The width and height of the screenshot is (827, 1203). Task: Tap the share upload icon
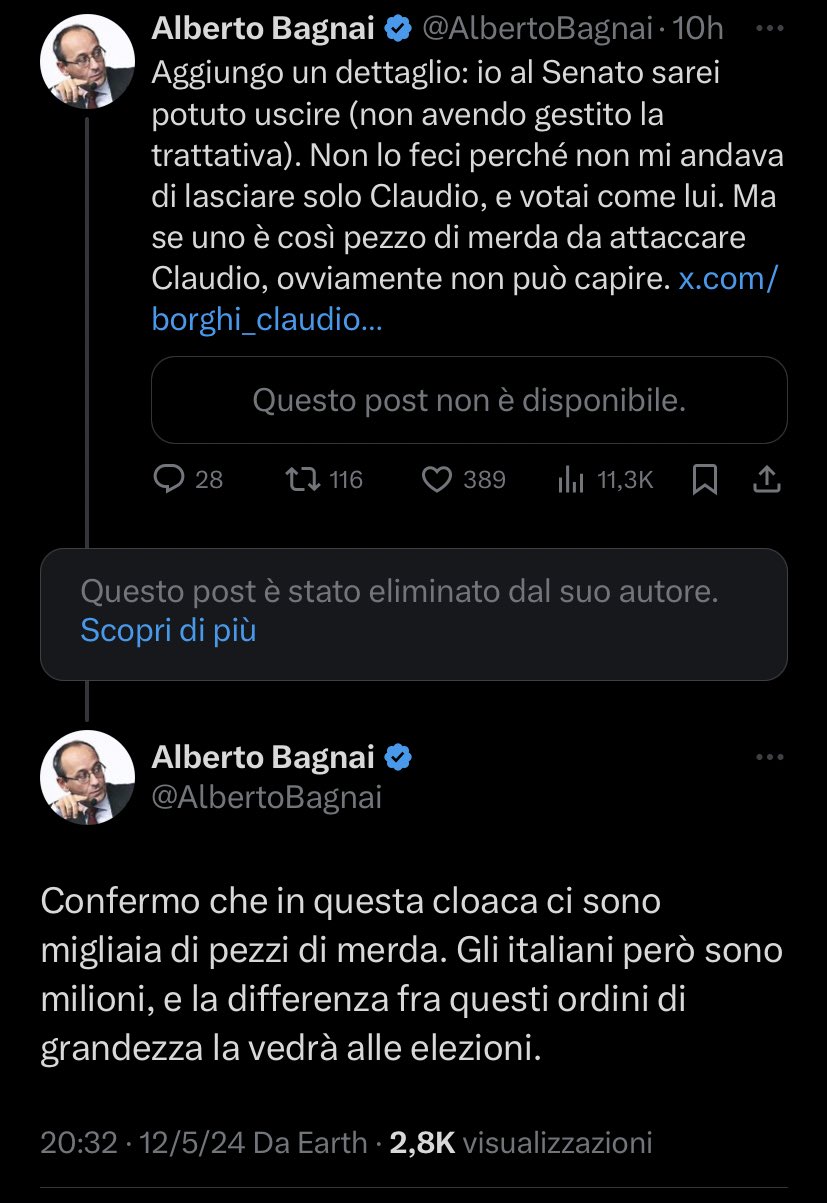765,480
